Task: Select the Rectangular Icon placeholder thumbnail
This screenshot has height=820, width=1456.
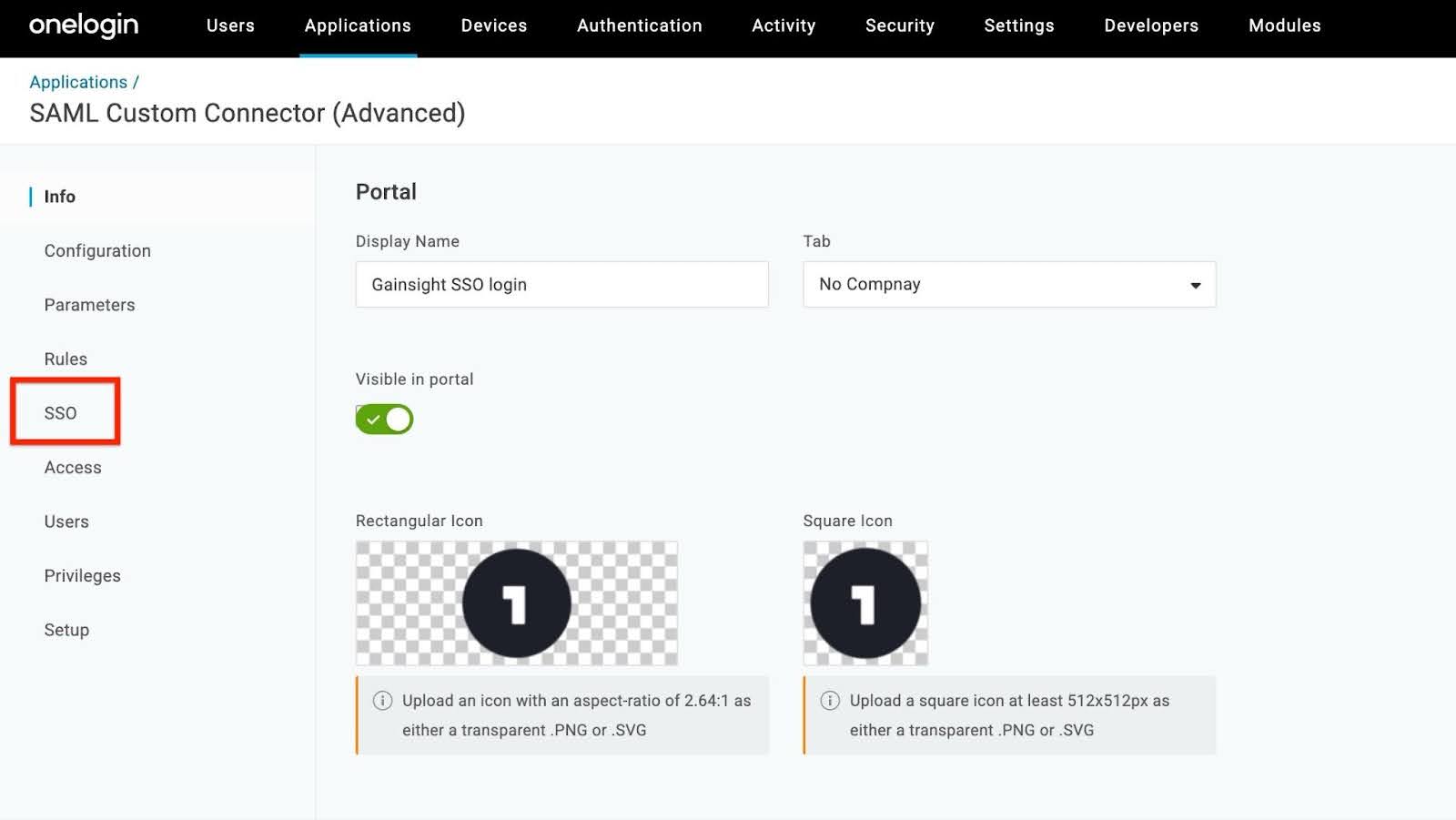Action: click(515, 602)
